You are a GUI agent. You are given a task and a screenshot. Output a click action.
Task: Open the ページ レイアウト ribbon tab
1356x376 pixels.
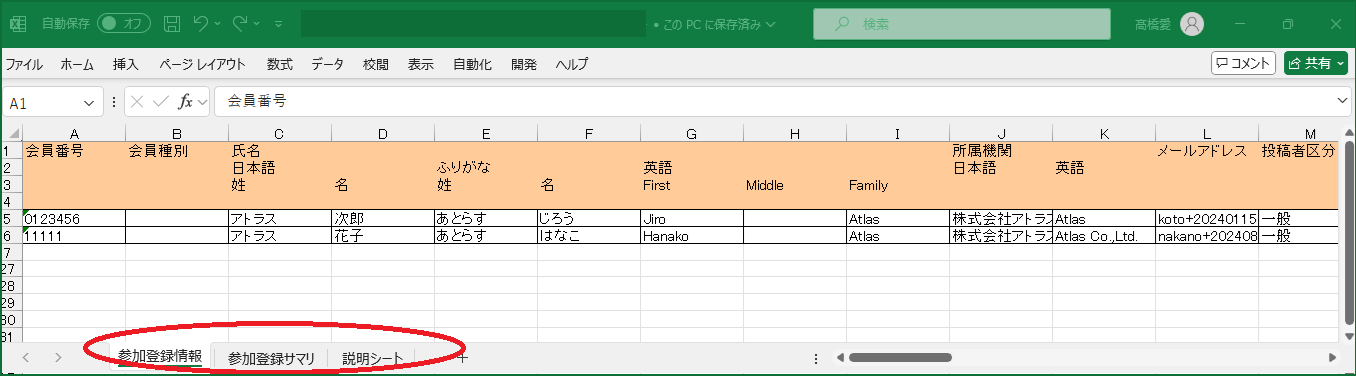click(202, 64)
